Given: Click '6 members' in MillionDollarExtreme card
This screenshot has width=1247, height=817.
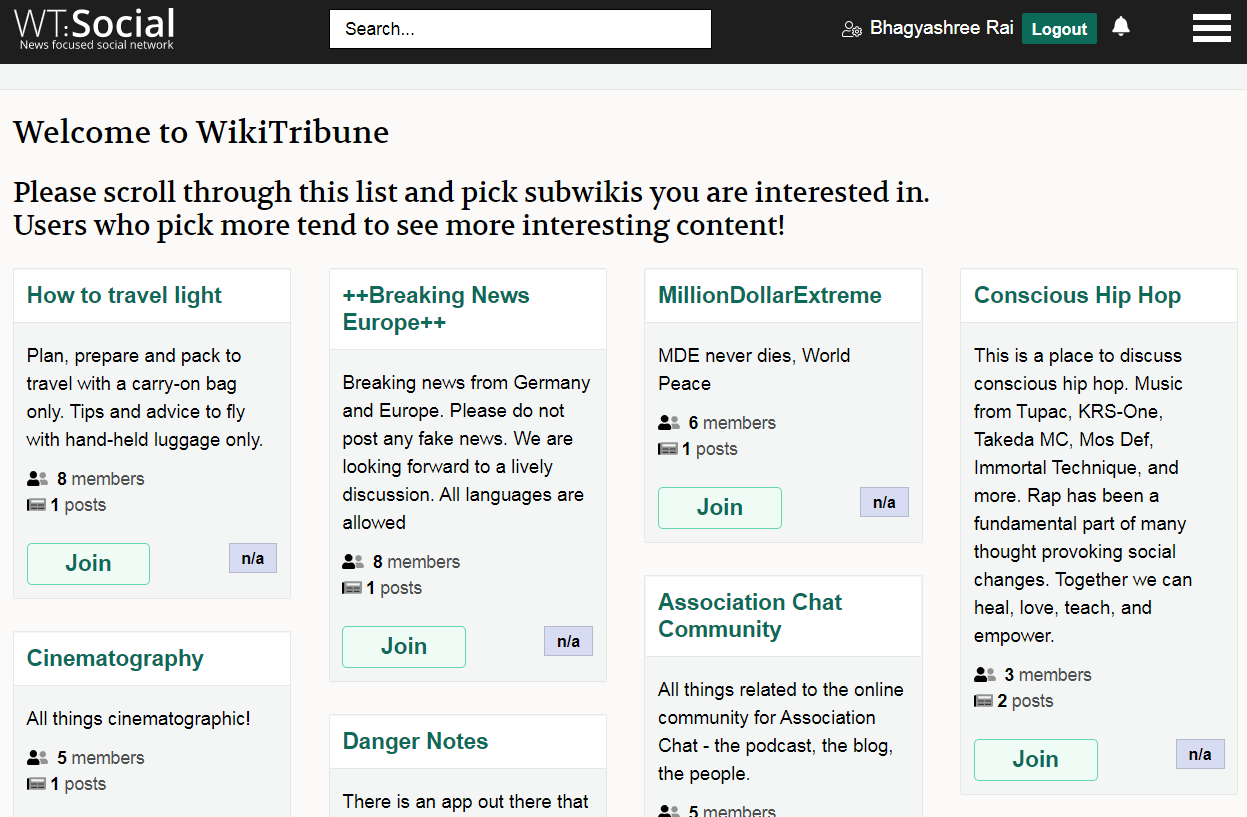Looking at the screenshot, I should coord(732,423).
